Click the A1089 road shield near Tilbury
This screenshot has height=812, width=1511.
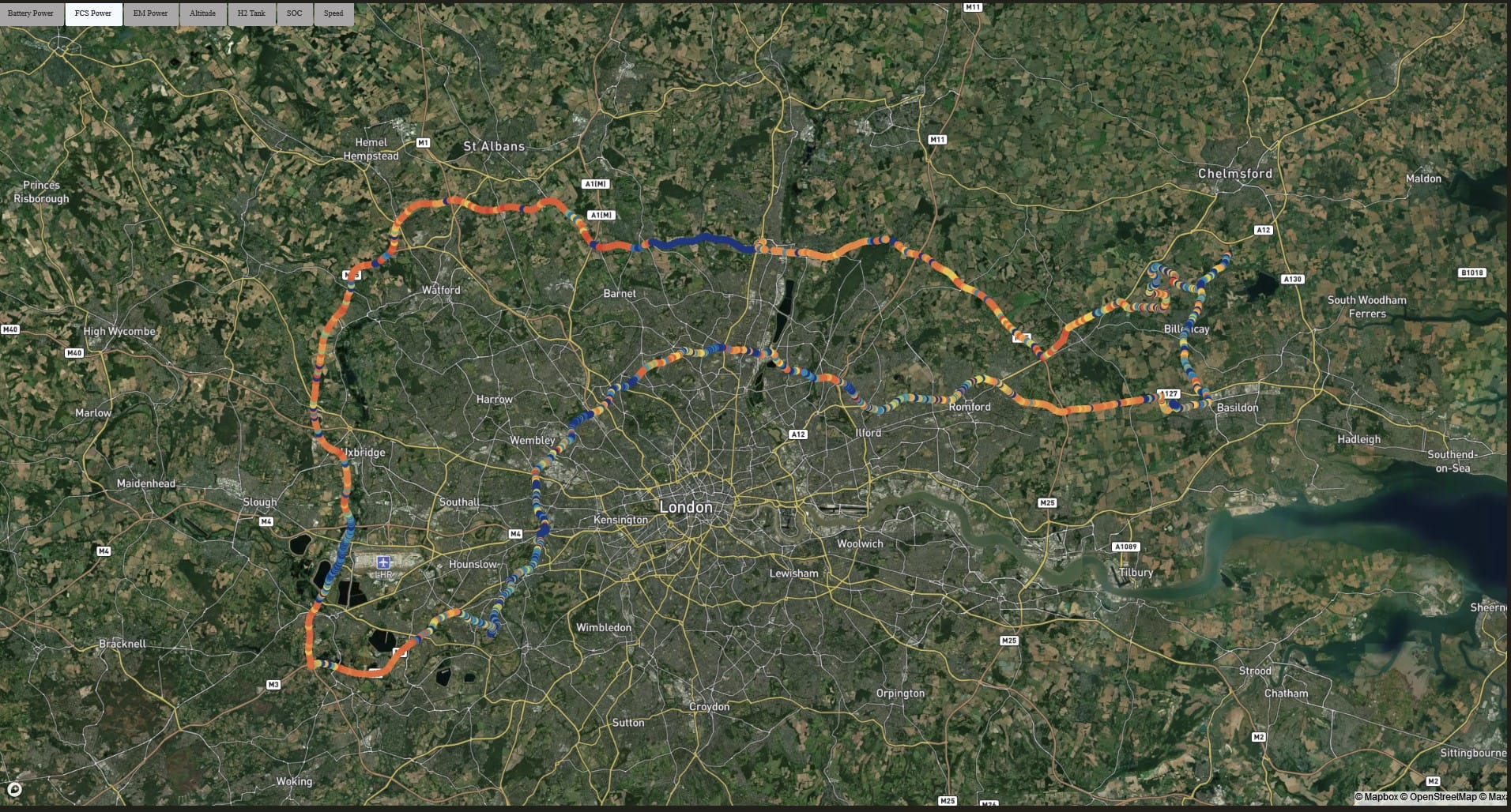pos(1125,547)
